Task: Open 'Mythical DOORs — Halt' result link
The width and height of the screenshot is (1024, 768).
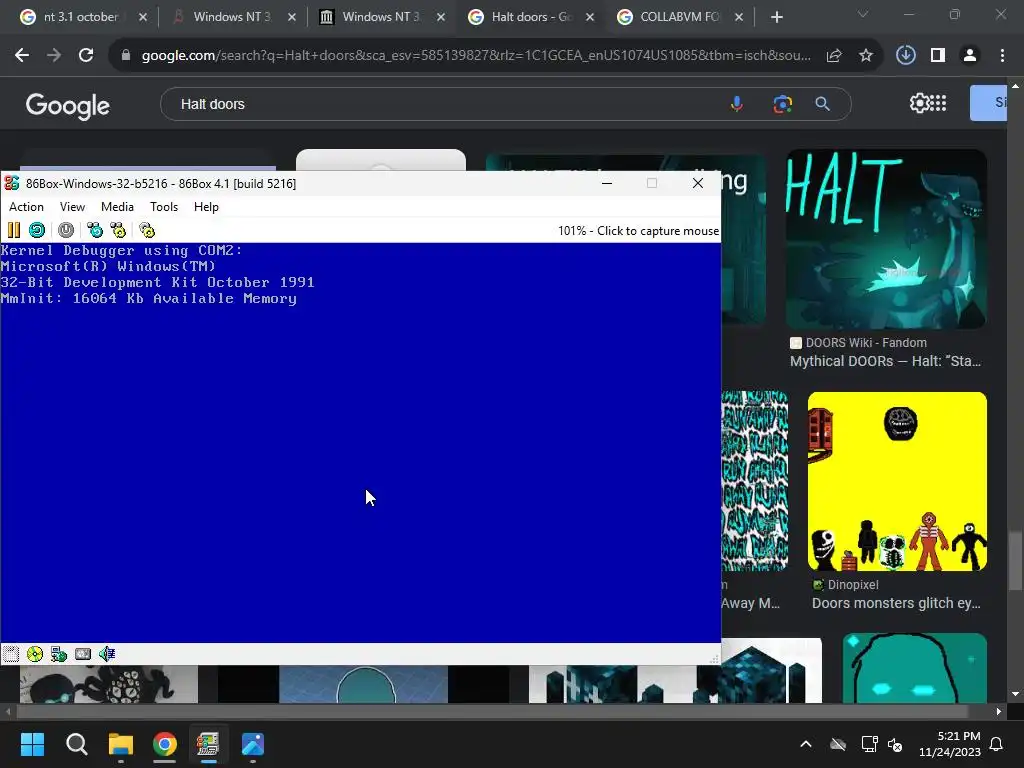Action: click(886, 361)
